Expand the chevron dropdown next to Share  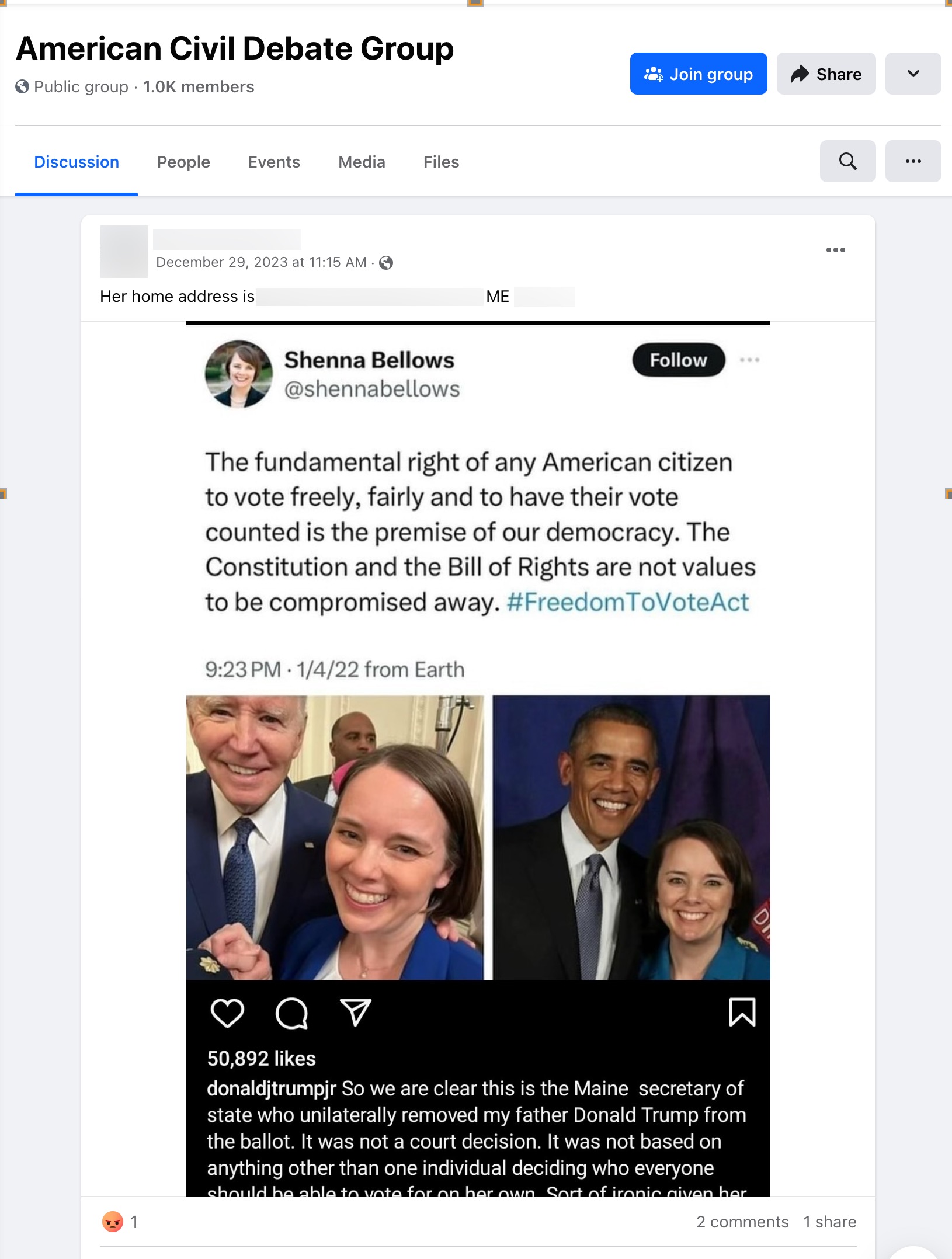pyautogui.click(x=913, y=74)
